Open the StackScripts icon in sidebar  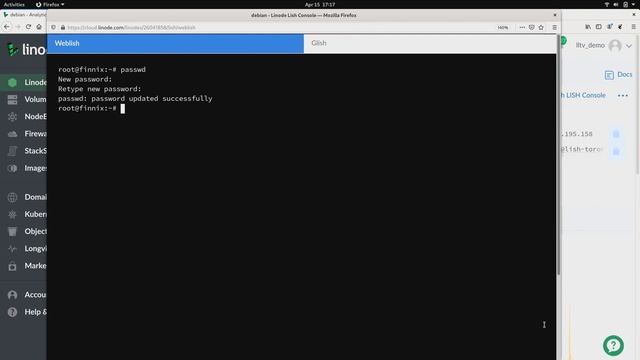(12, 151)
